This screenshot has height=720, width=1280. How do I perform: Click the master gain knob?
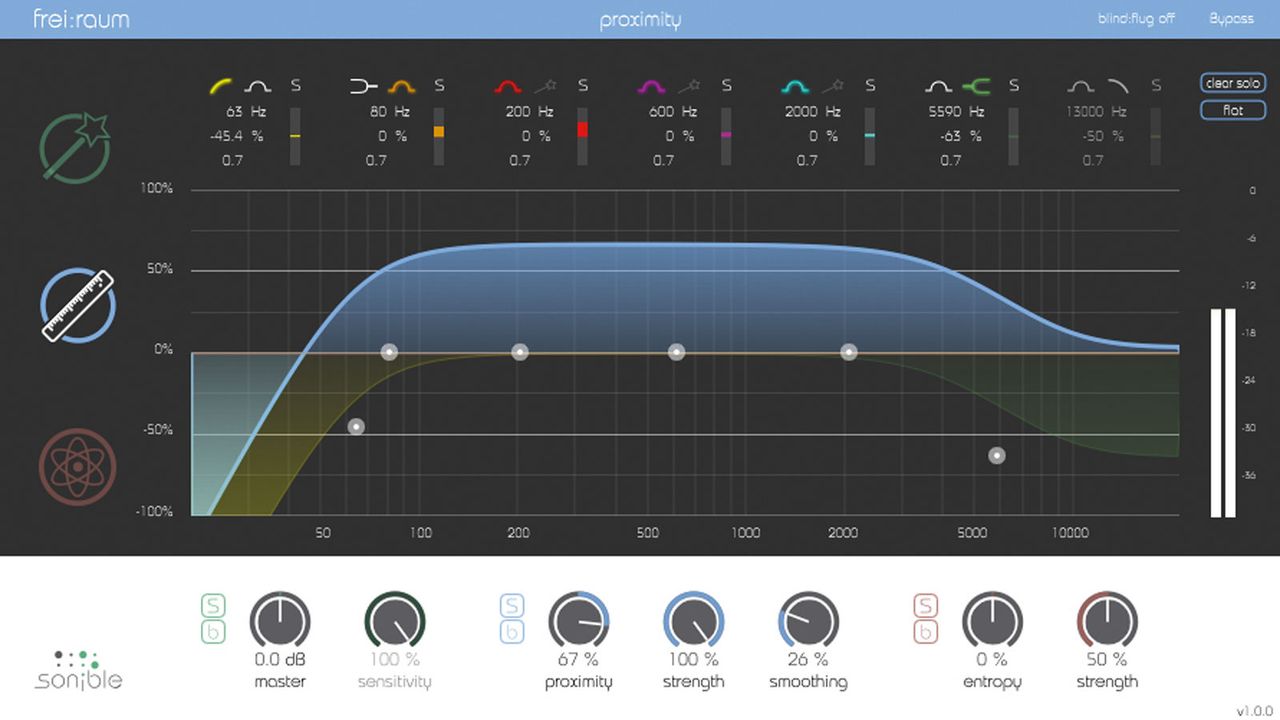tap(280, 621)
